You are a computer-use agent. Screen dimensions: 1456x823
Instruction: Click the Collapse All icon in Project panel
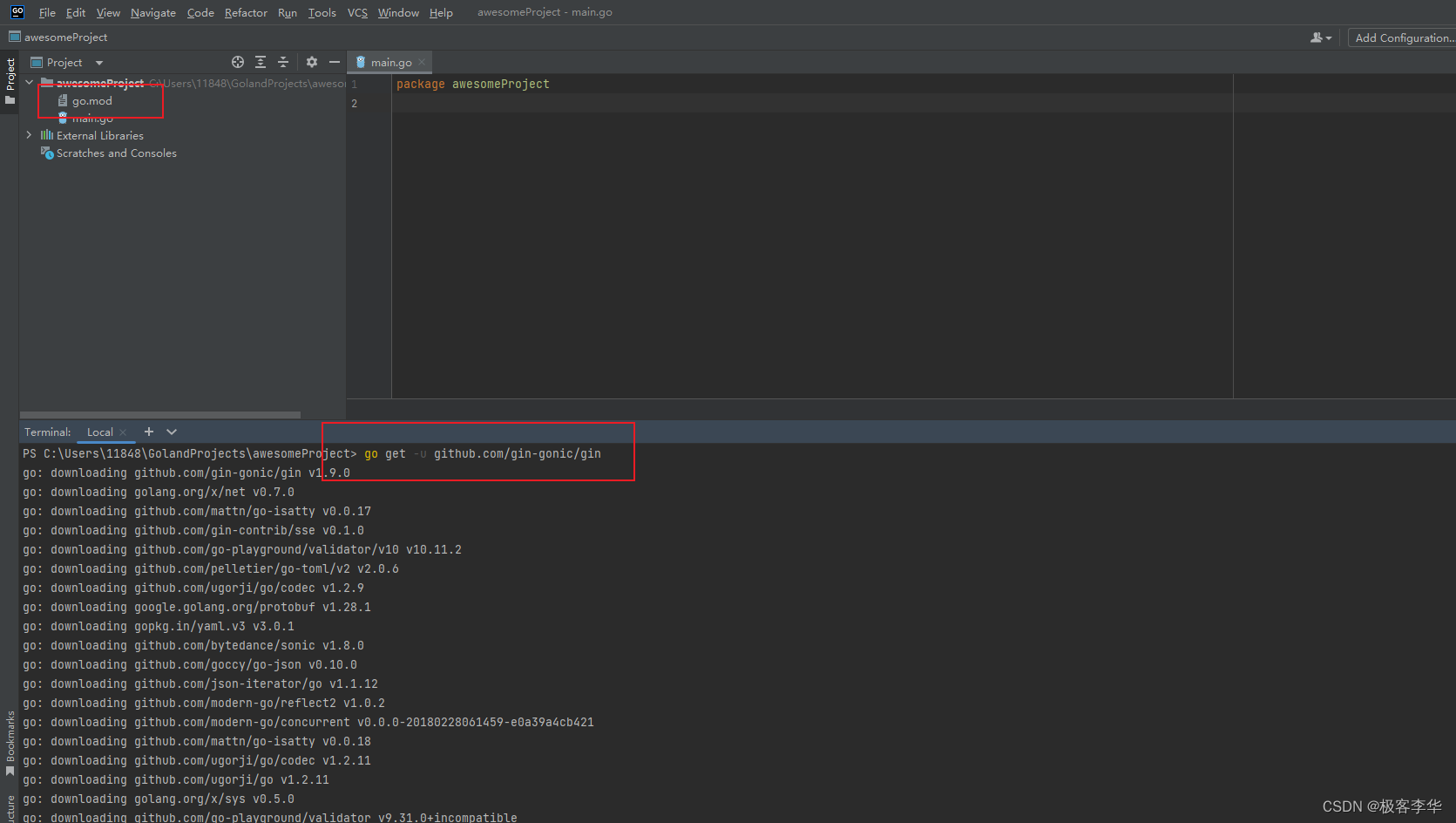(283, 62)
